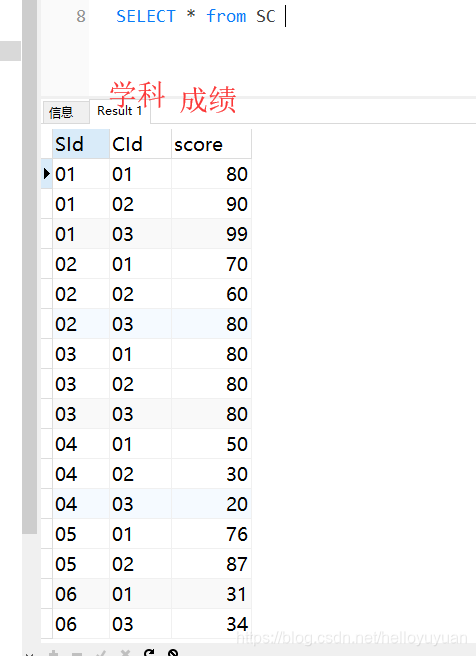Select the SId cell in the row scoring 87
The height and width of the screenshot is (656, 476).
pos(81,564)
